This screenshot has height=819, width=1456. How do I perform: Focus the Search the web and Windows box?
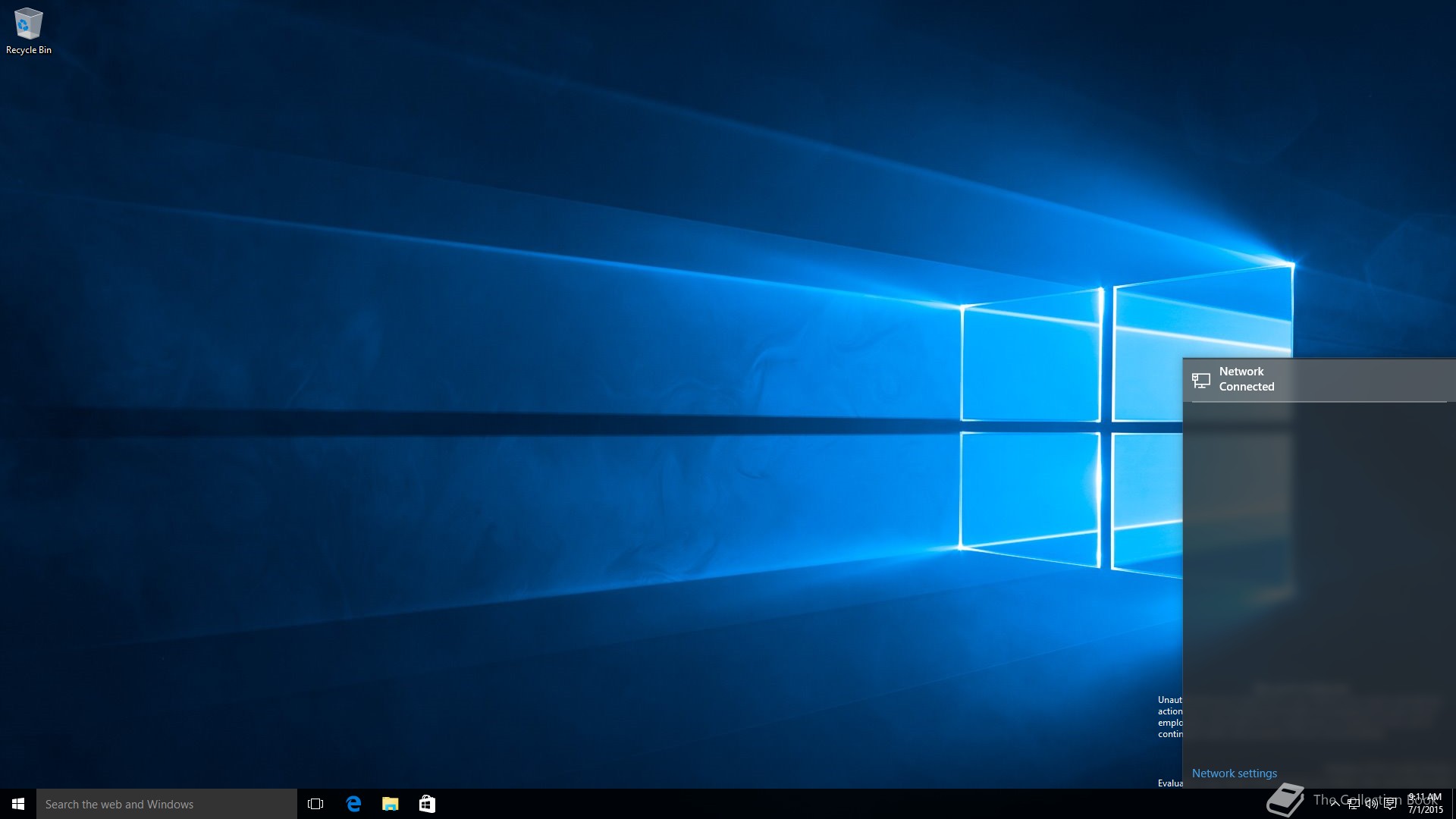(167, 804)
